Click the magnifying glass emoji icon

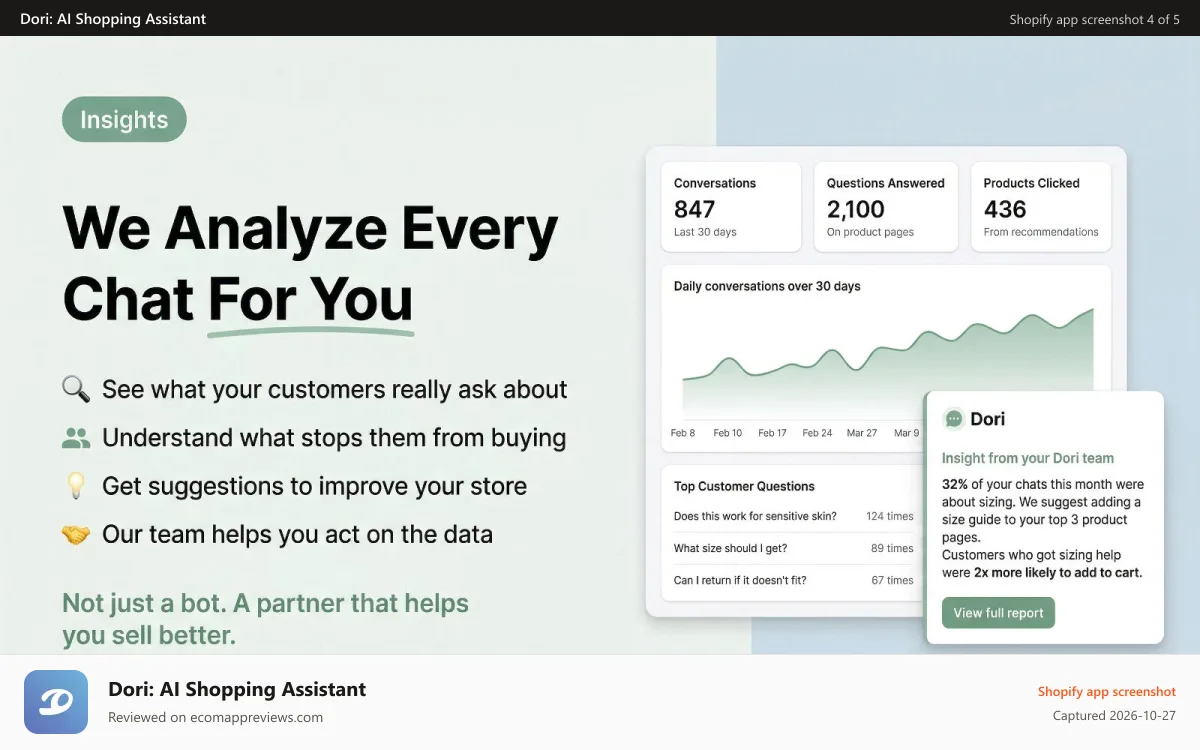pos(76,389)
